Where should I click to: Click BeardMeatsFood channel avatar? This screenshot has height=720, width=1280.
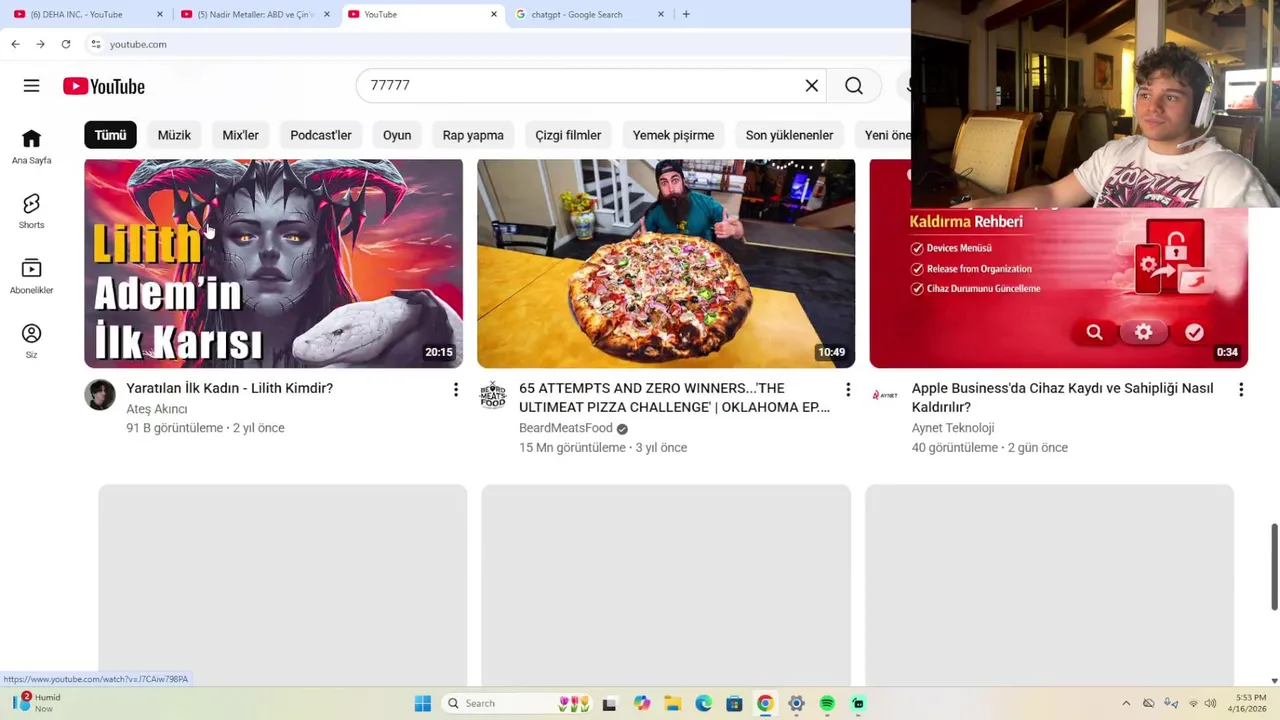493,395
